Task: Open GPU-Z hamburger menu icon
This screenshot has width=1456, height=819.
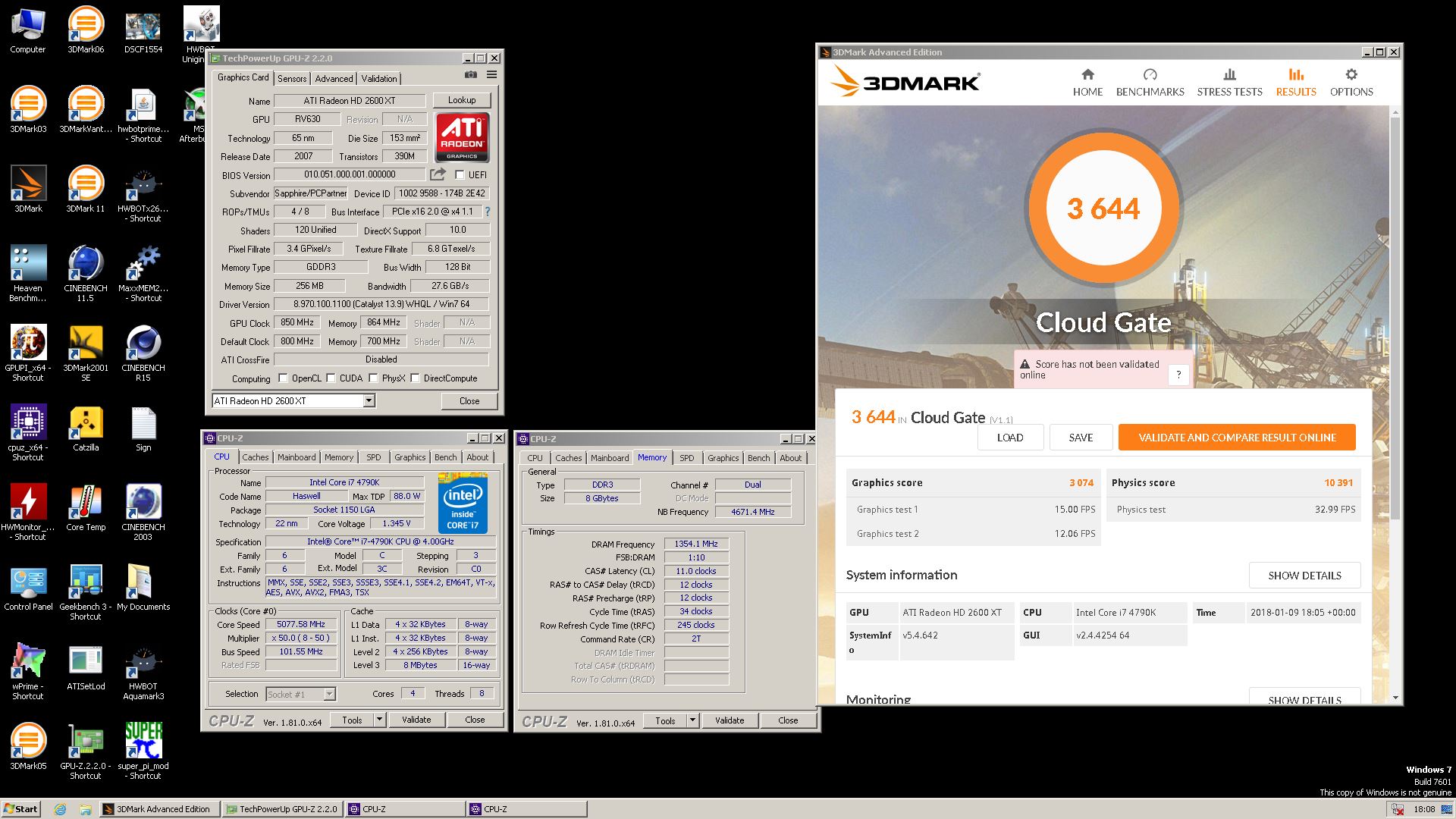Action: 491,75
